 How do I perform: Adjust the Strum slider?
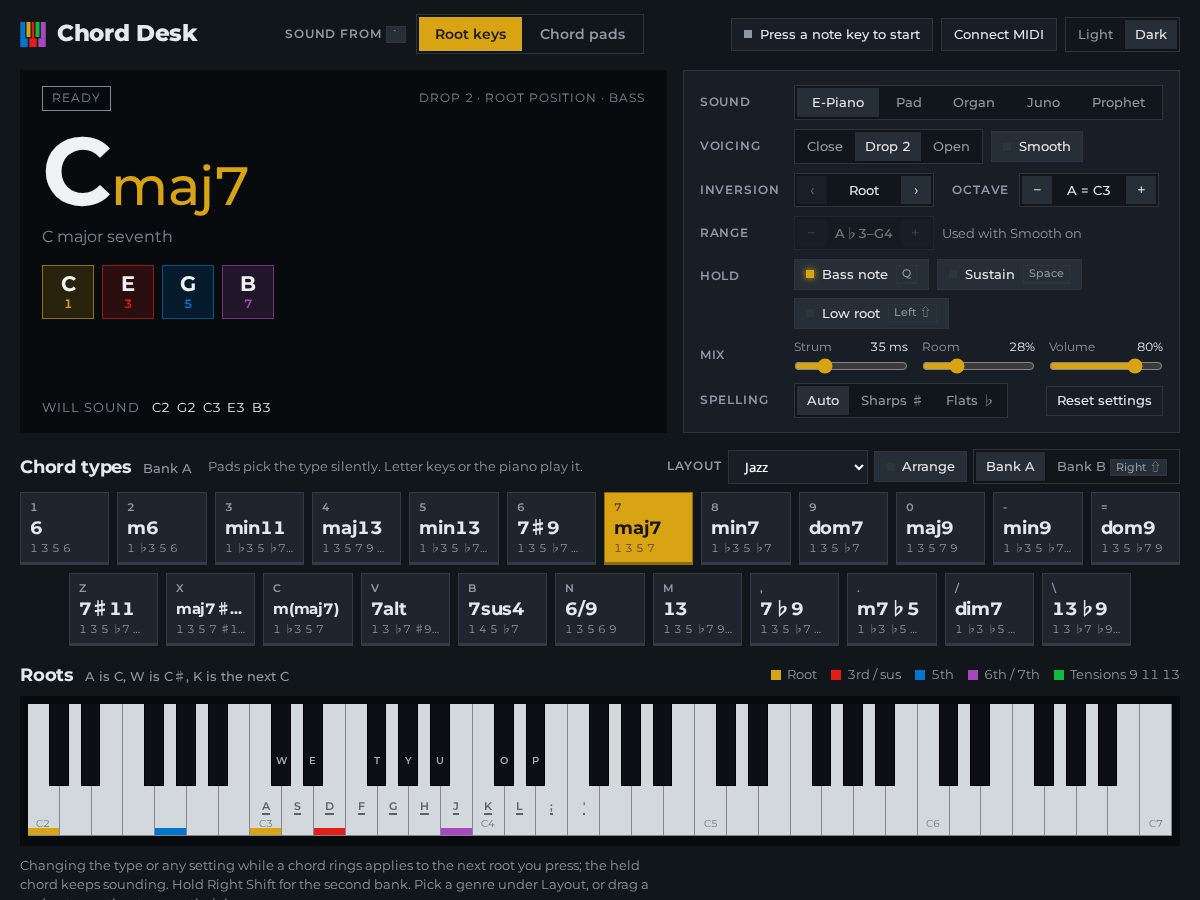(x=851, y=366)
